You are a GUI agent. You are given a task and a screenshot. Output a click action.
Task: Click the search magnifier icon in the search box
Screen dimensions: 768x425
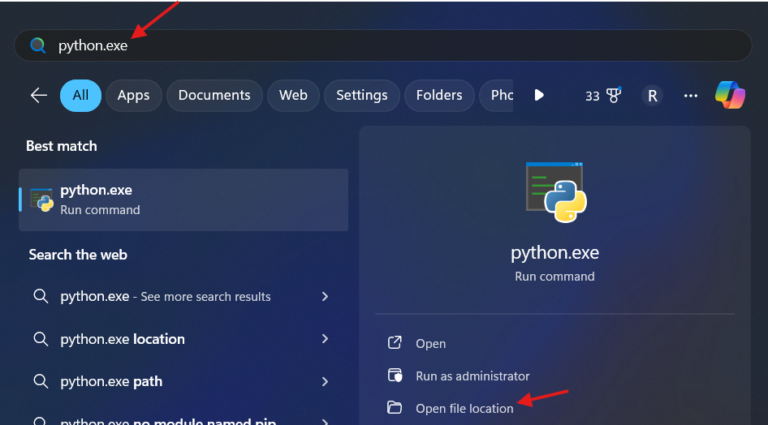point(38,46)
